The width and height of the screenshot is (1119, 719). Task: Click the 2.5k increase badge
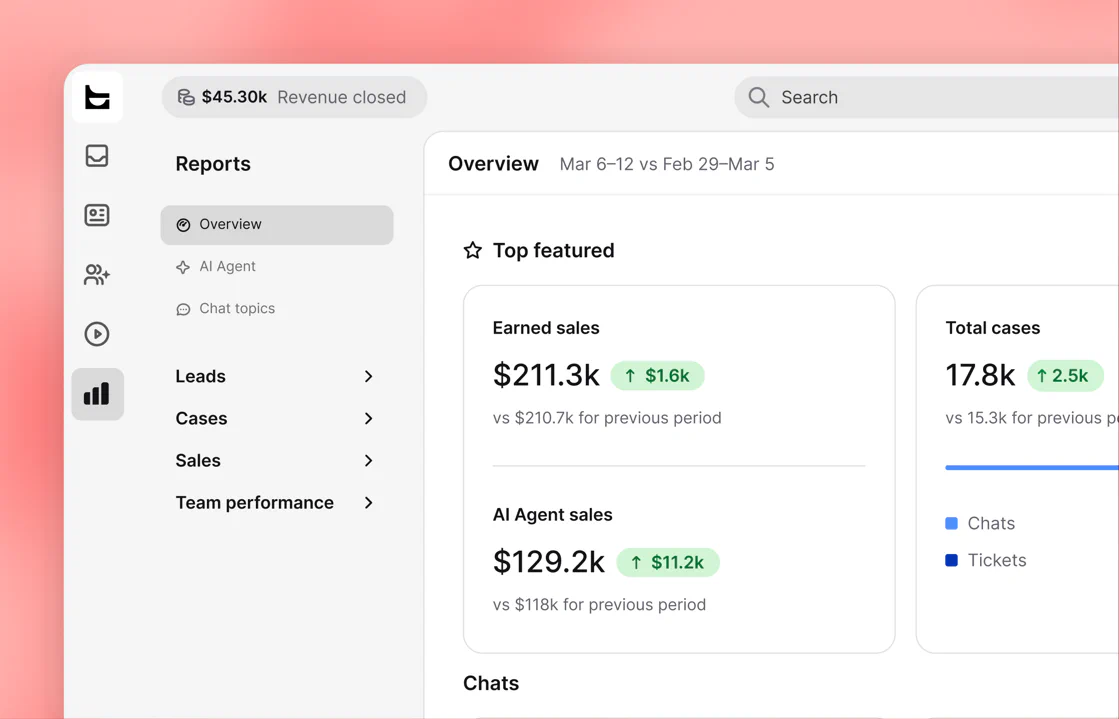point(1065,376)
